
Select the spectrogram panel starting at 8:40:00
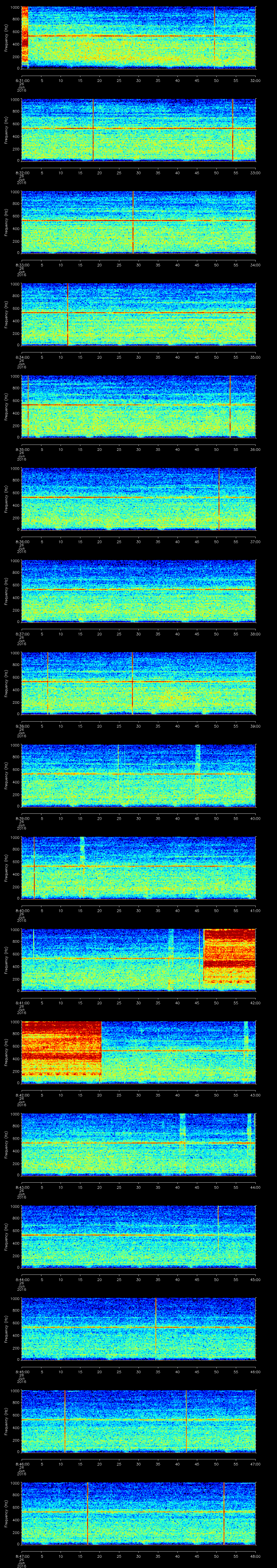click(x=138, y=868)
